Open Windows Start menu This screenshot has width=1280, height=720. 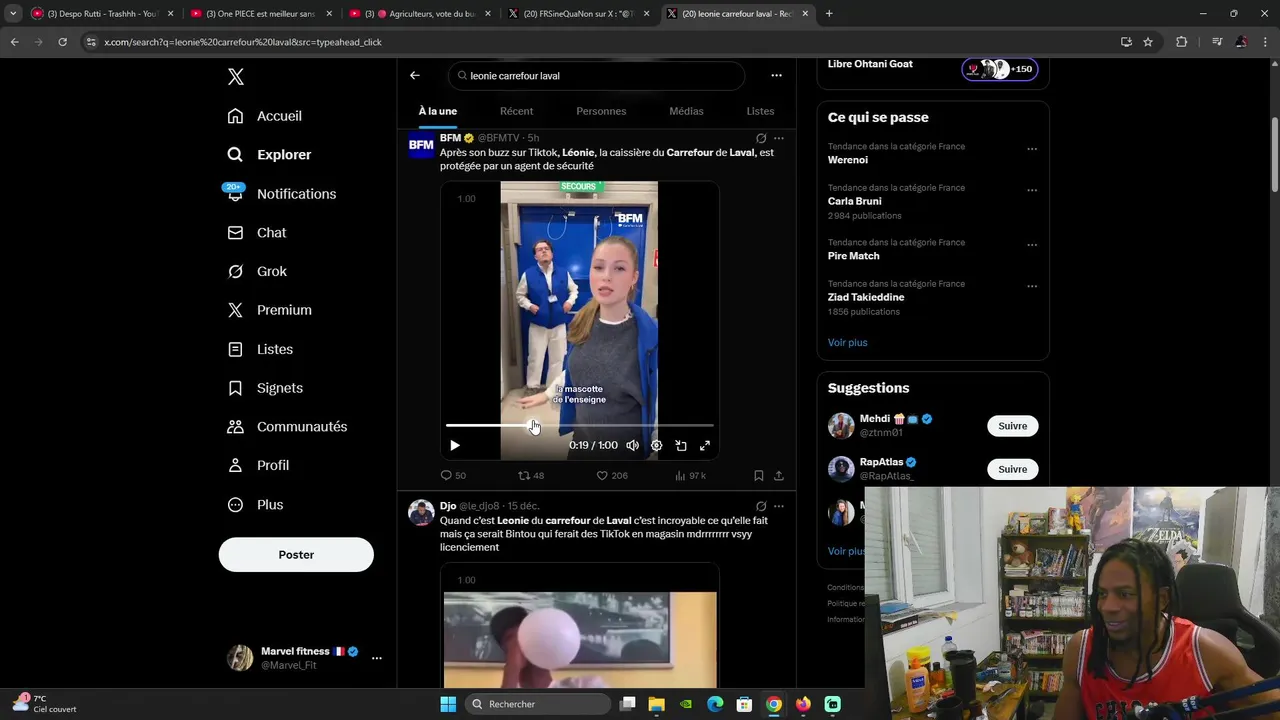[x=448, y=704]
